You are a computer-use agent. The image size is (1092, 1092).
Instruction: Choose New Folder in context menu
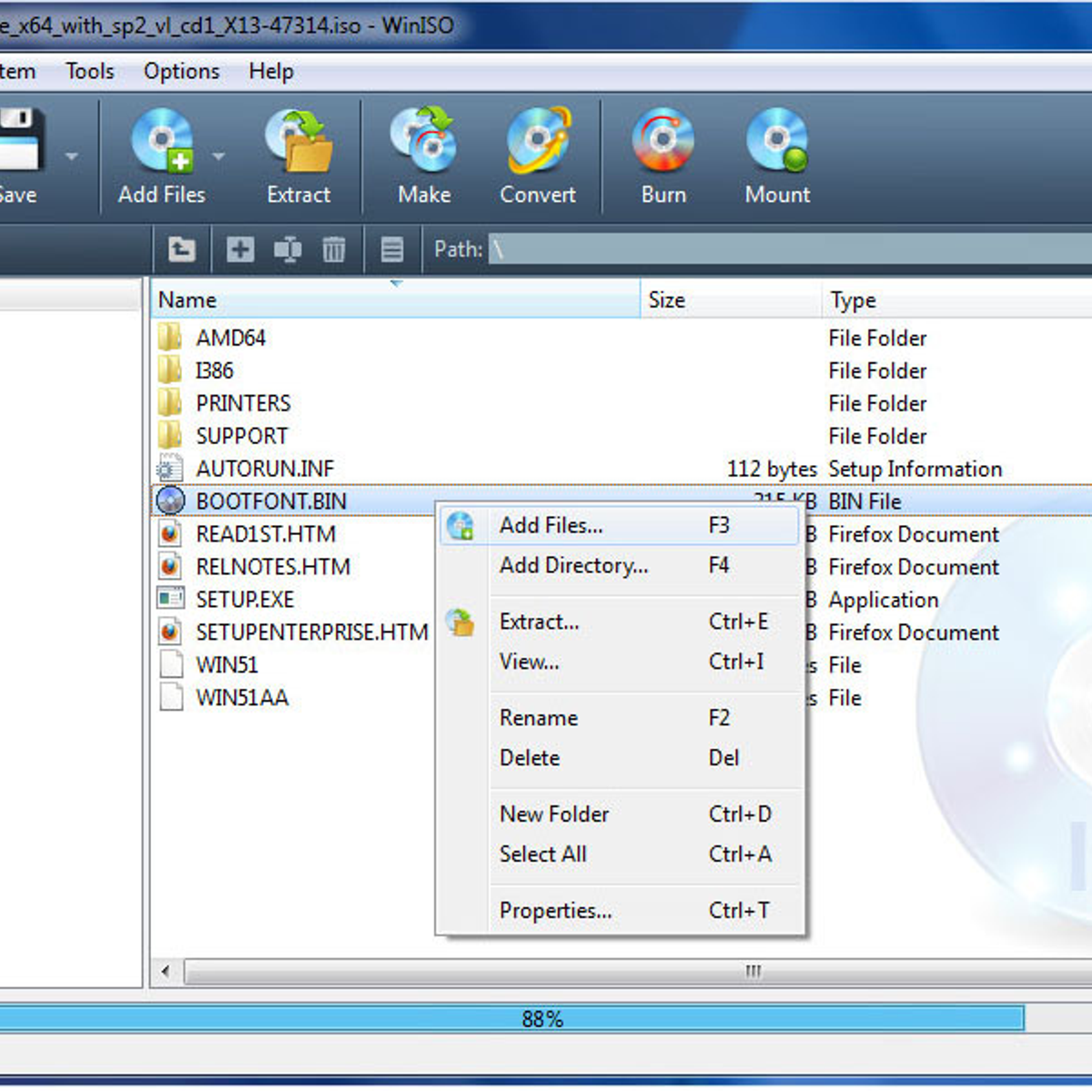554,814
